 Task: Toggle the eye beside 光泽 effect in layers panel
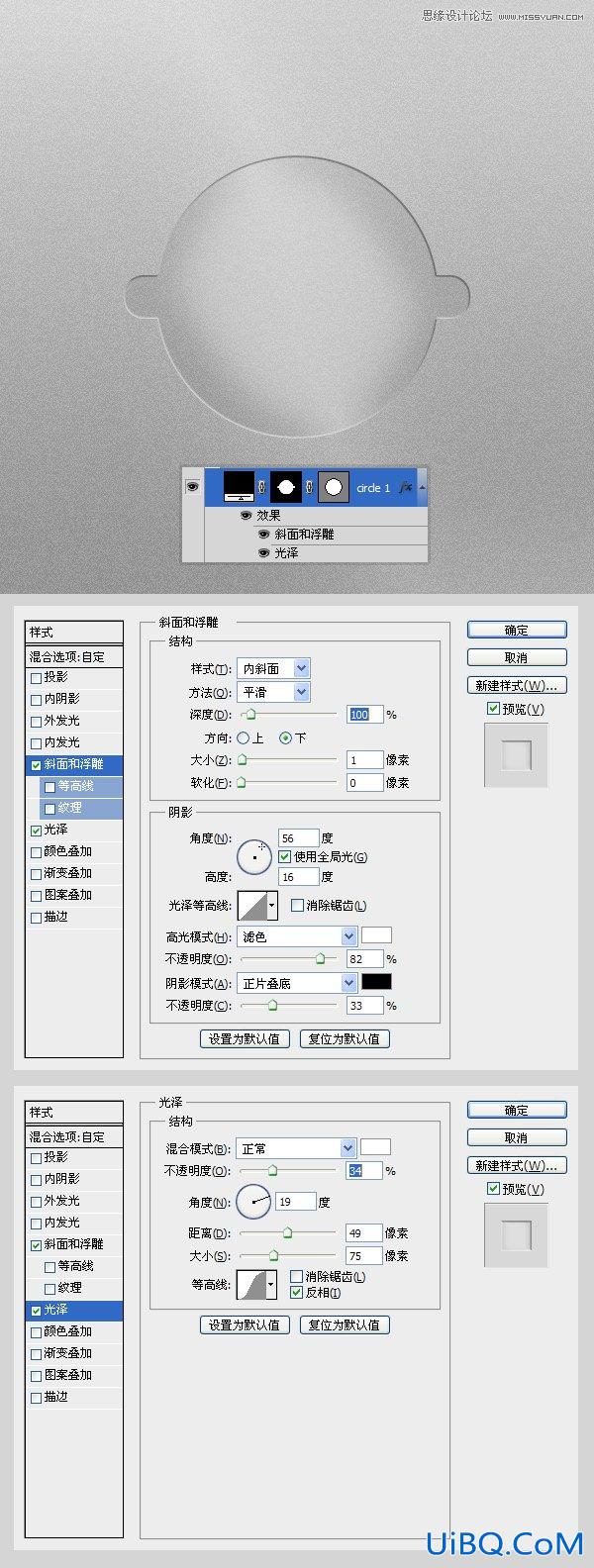pyautogui.click(x=263, y=553)
